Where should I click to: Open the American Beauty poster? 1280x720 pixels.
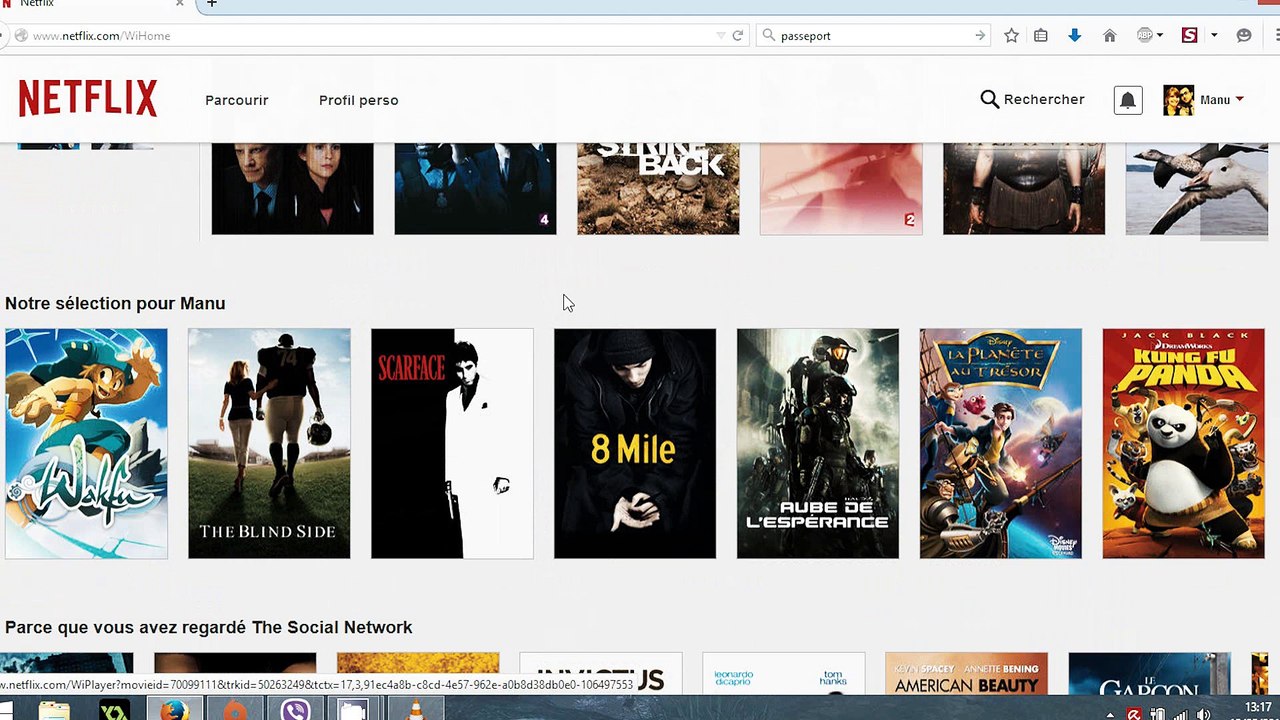pyautogui.click(x=966, y=673)
